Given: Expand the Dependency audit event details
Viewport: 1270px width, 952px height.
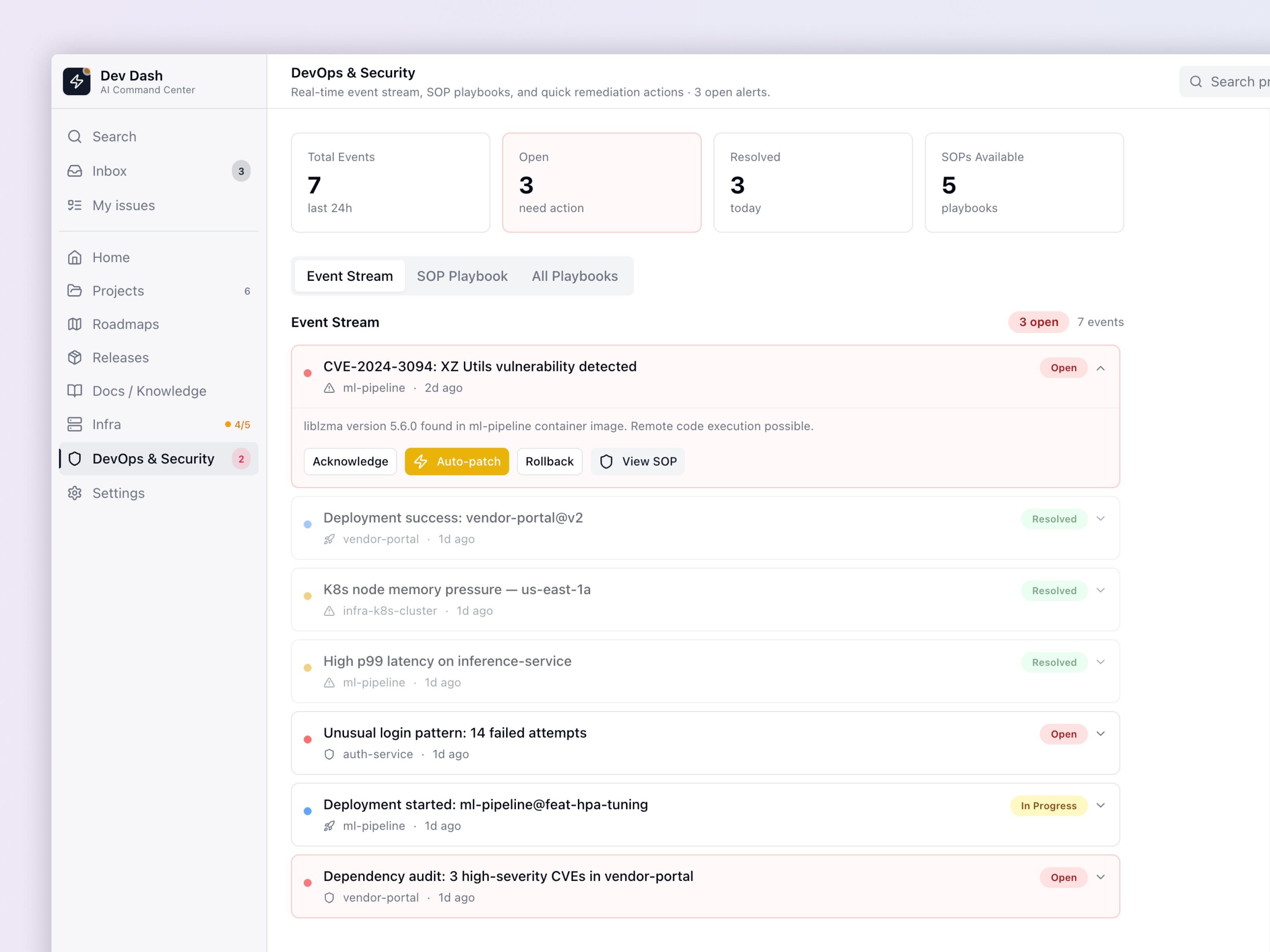Looking at the screenshot, I should point(1101,877).
